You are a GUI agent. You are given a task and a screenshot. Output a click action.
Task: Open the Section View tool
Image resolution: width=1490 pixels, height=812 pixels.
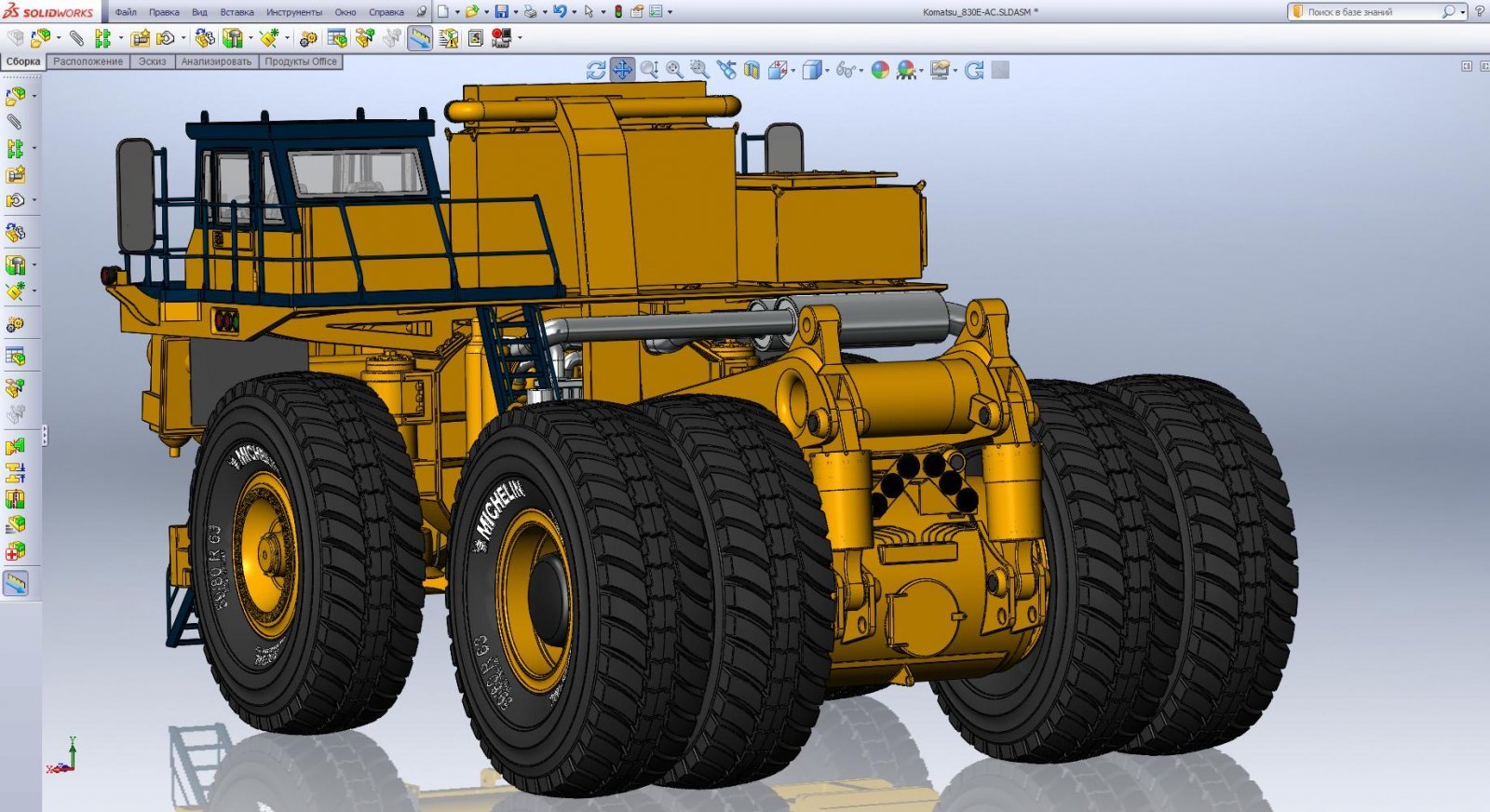click(752, 70)
